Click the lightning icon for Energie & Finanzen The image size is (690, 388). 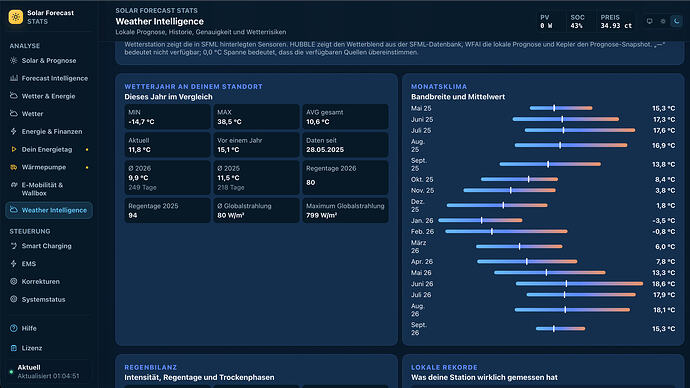(14, 131)
